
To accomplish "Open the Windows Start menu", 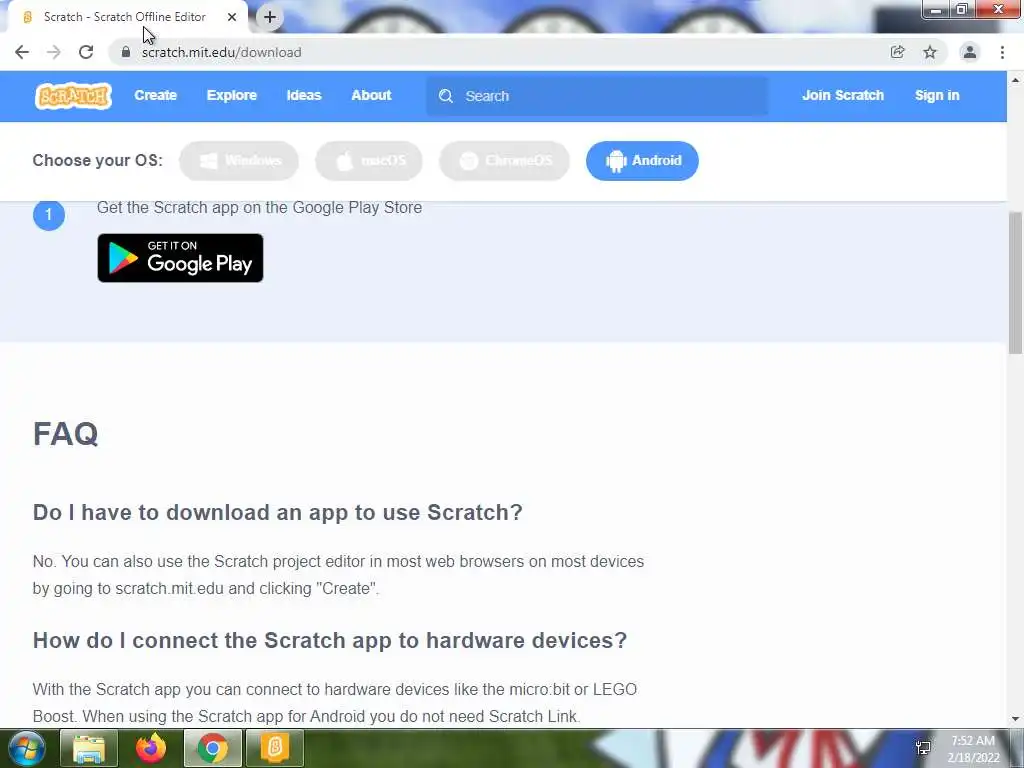I will [x=27, y=748].
